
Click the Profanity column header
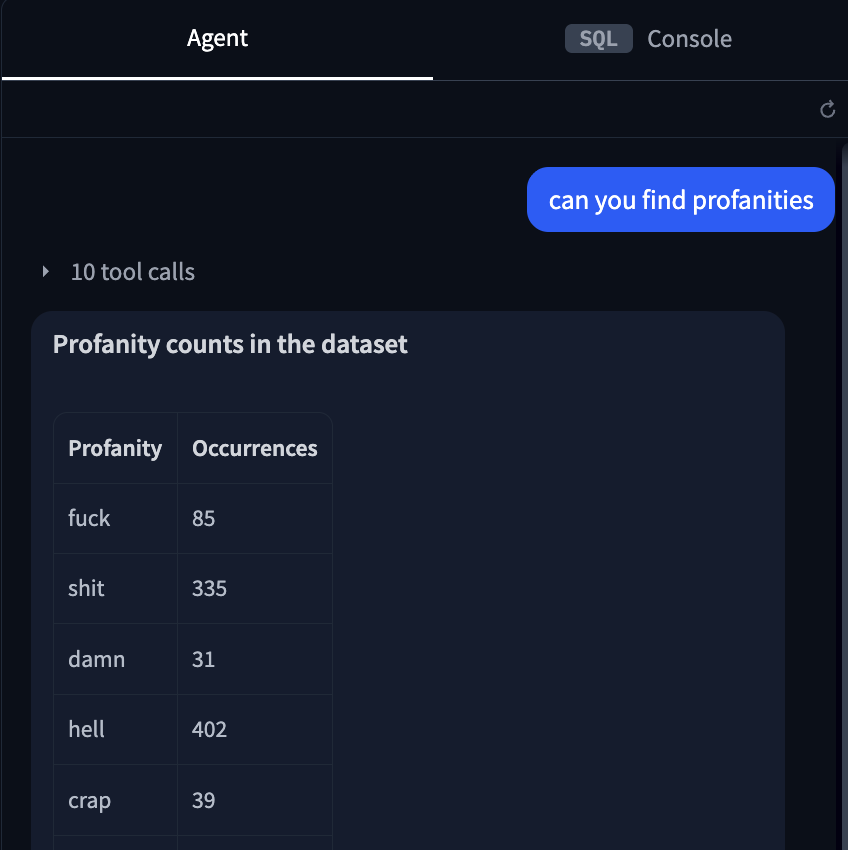pos(115,448)
